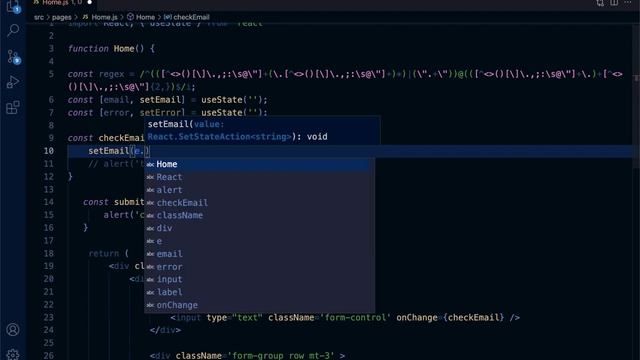The height and width of the screenshot is (360, 640).
Task: Click the setEmail signature hint popup
Action: pyautogui.click(x=262, y=130)
